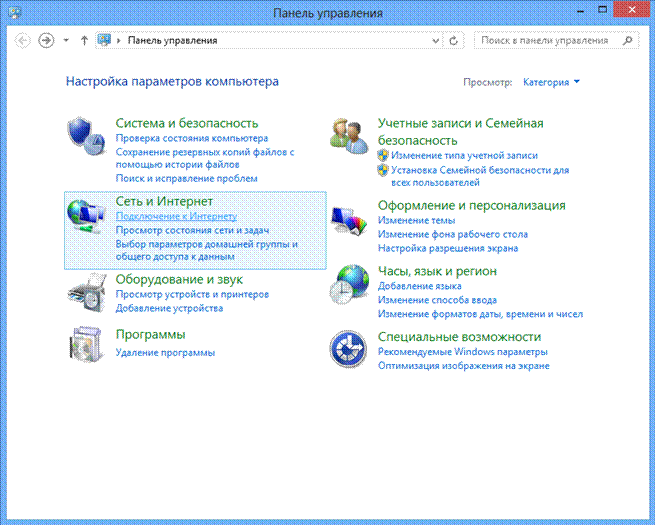Click the System and Security shield icon
Screen dimensions: 658x527
click(87, 136)
